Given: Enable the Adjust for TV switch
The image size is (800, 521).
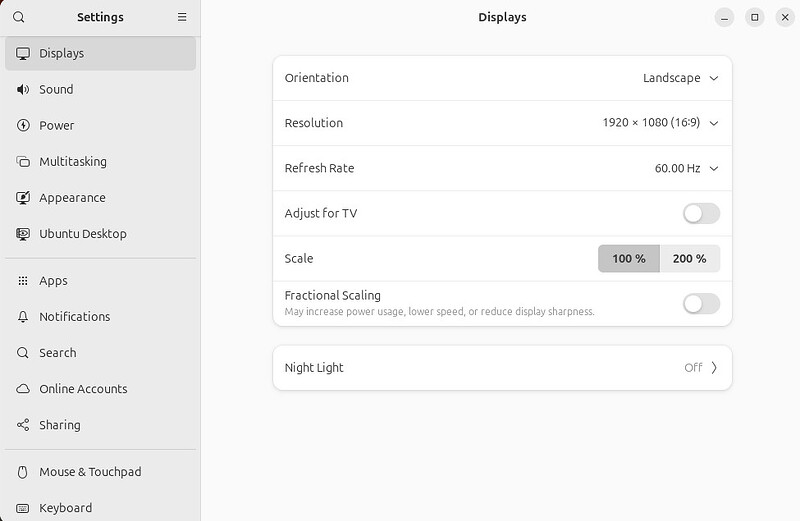Looking at the screenshot, I should click(x=700, y=213).
